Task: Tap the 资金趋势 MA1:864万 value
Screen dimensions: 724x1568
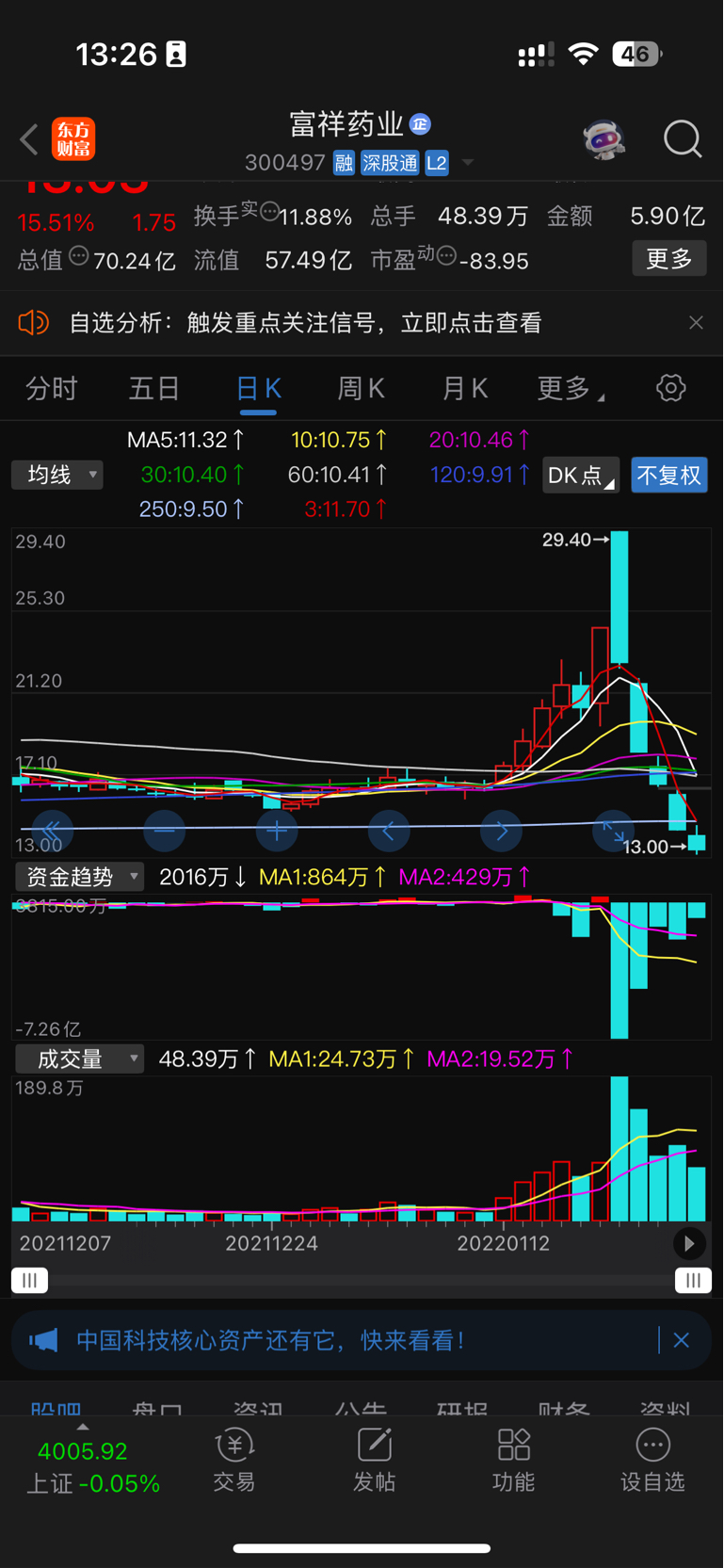Action: pos(322,877)
